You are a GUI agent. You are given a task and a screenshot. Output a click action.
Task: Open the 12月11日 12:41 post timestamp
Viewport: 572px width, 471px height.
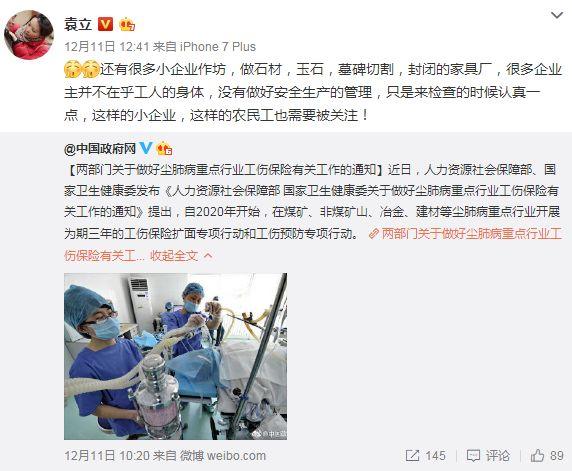coord(107,47)
